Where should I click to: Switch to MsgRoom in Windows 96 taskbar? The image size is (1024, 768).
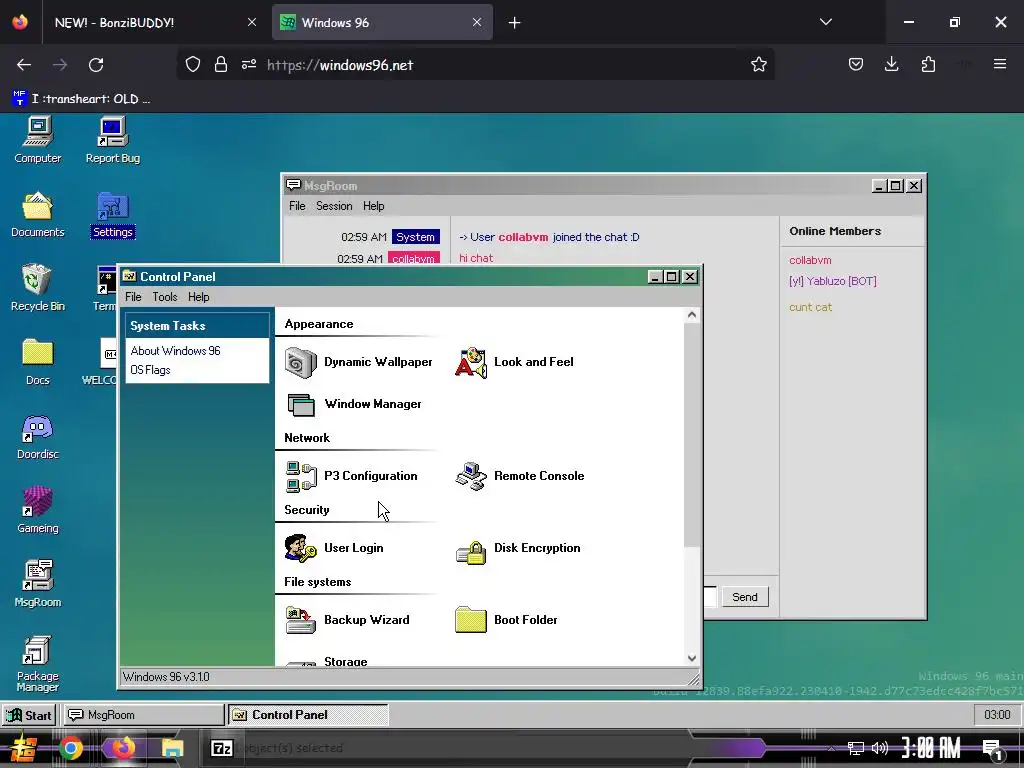tap(144, 715)
